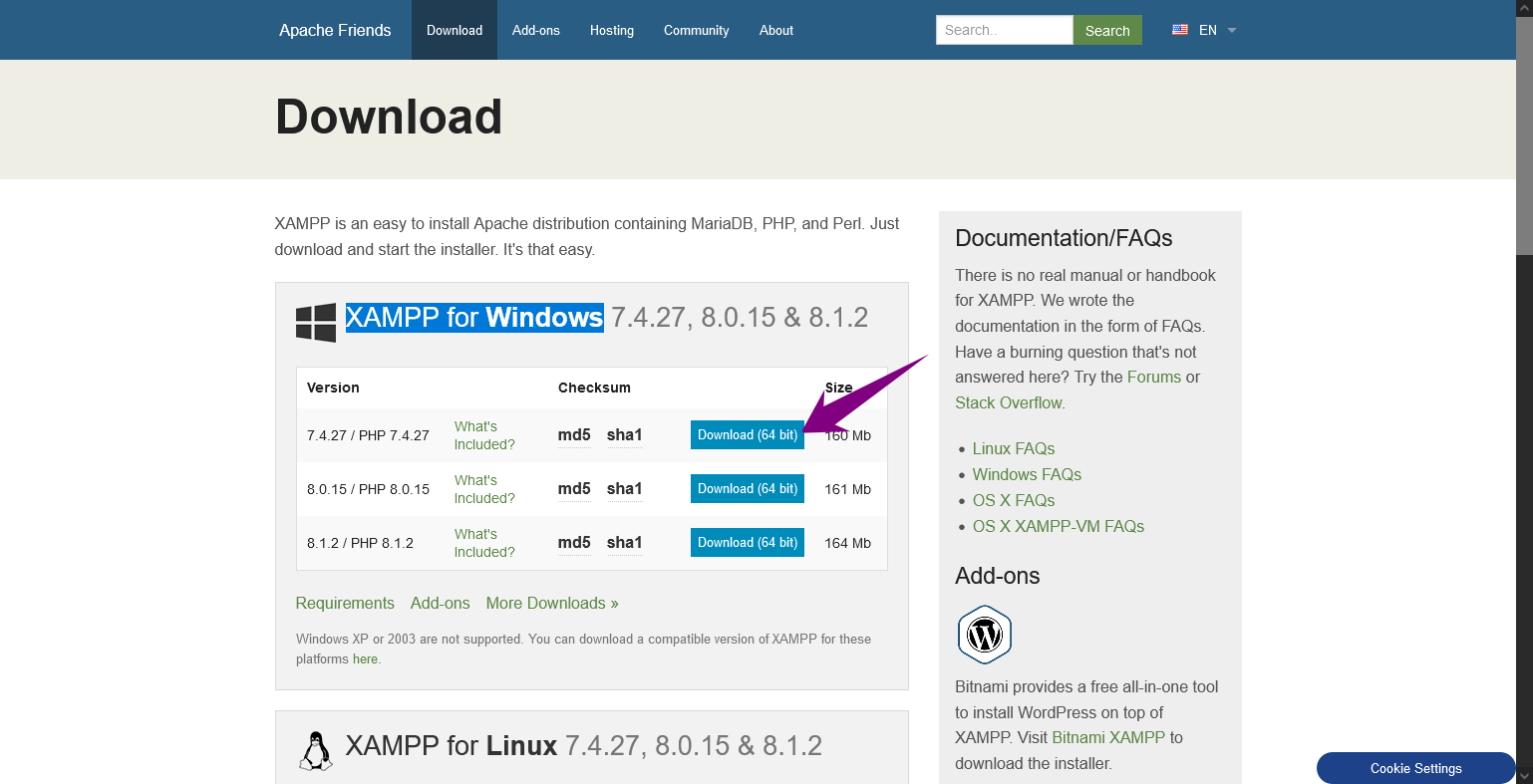The width and height of the screenshot is (1533, 784).
Task: Open Cookie Settings
Action: pyautogui.click(x=1415, y=768)
